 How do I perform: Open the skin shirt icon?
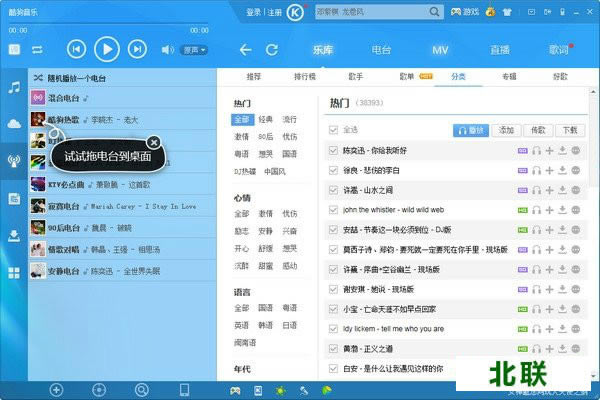coord(507,12)
